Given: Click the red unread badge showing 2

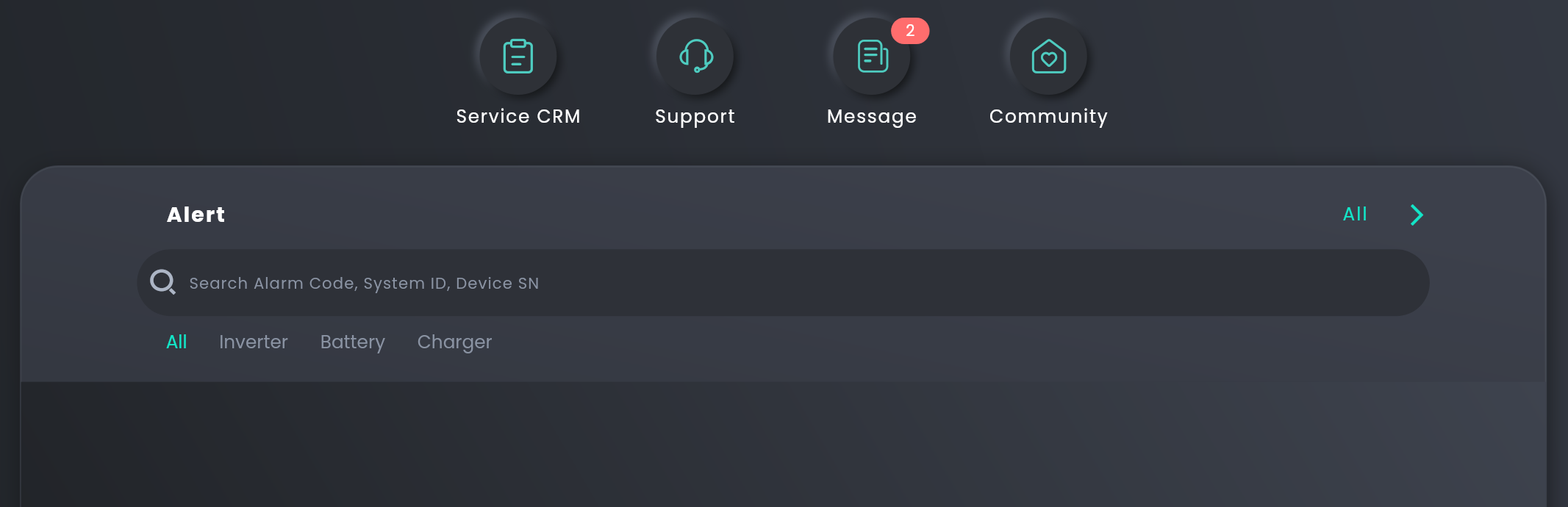Looking at the screenshot, I should (910, 31).
